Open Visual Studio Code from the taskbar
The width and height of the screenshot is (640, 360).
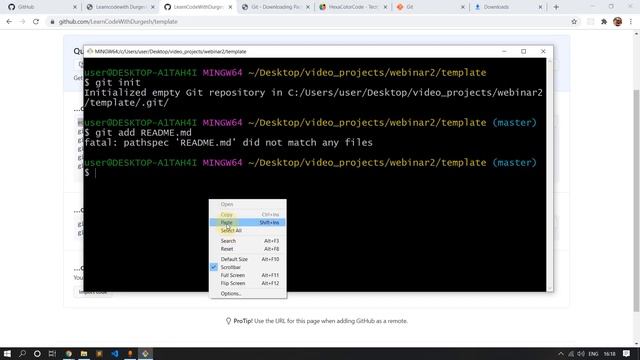click(x=115, y=353)
